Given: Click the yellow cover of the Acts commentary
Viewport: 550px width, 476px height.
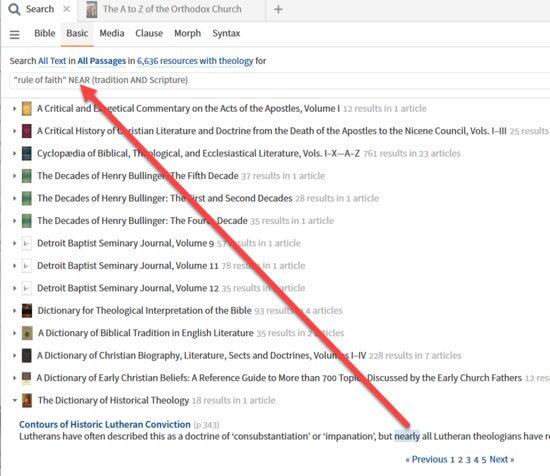Looking at the screenshot, I should 27,108.
